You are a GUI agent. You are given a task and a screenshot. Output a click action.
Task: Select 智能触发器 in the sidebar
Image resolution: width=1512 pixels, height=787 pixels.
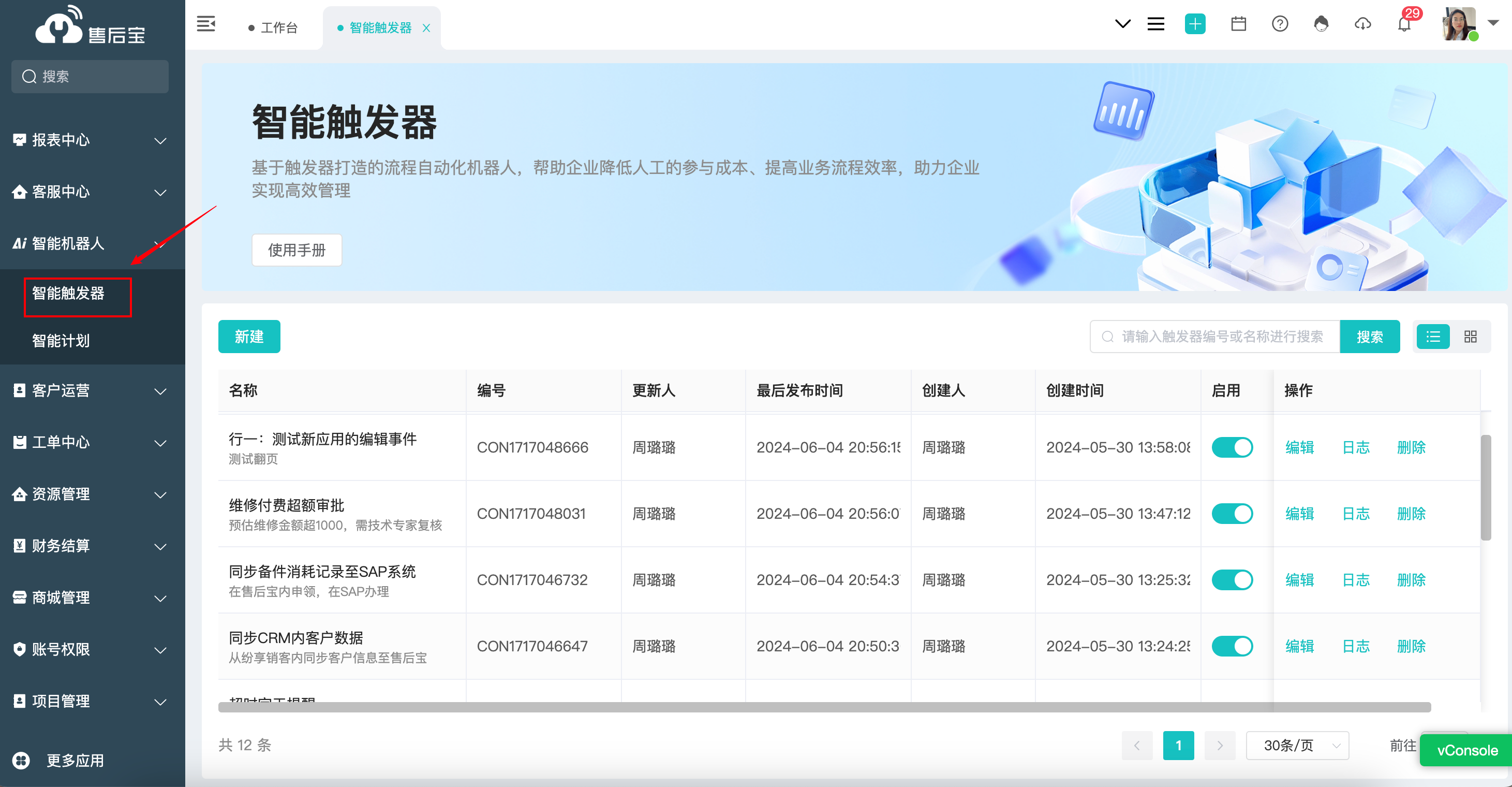pyautogui.click(x=68, y=293)
